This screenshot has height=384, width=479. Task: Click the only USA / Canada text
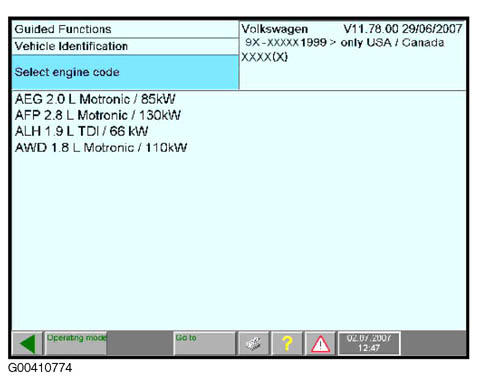[392, 43]
